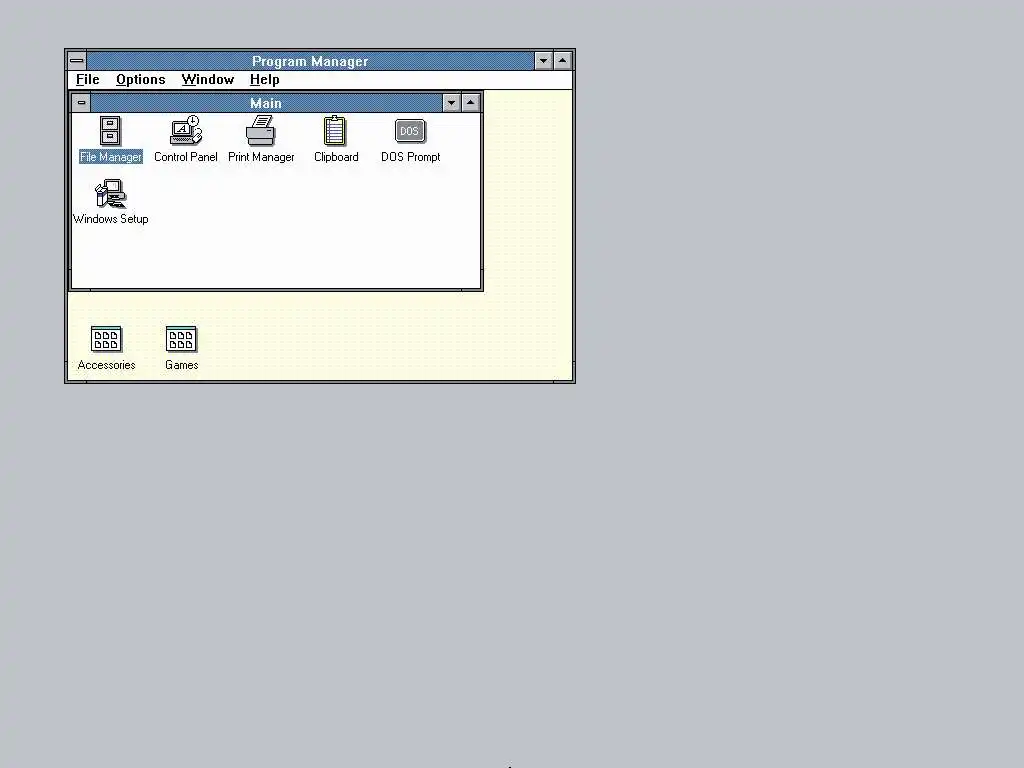This screenshot has width=1024, height=768.
Task: Open the File menu
Action: (x=88, y=80)
